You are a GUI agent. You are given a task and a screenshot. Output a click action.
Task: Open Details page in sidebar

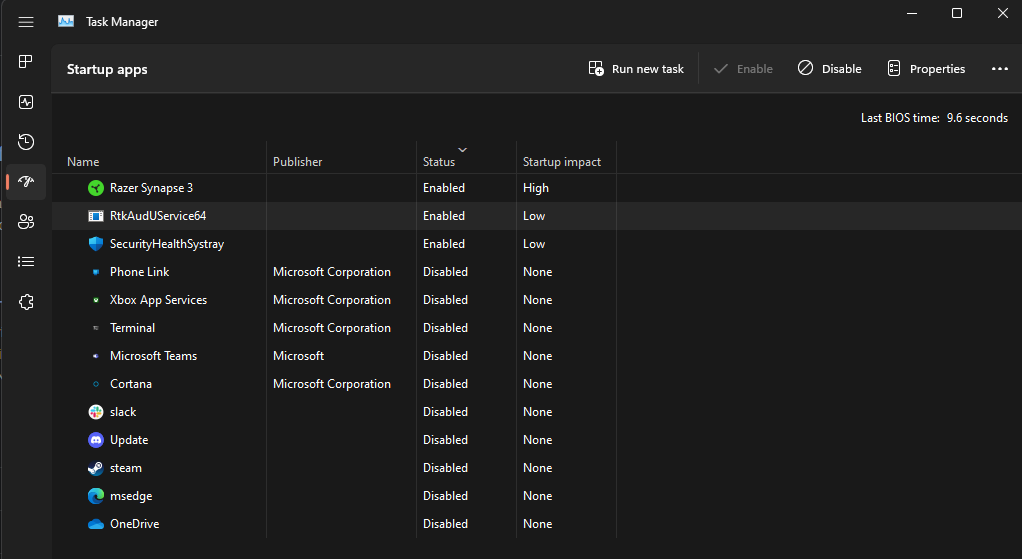(x=26, y=262)
